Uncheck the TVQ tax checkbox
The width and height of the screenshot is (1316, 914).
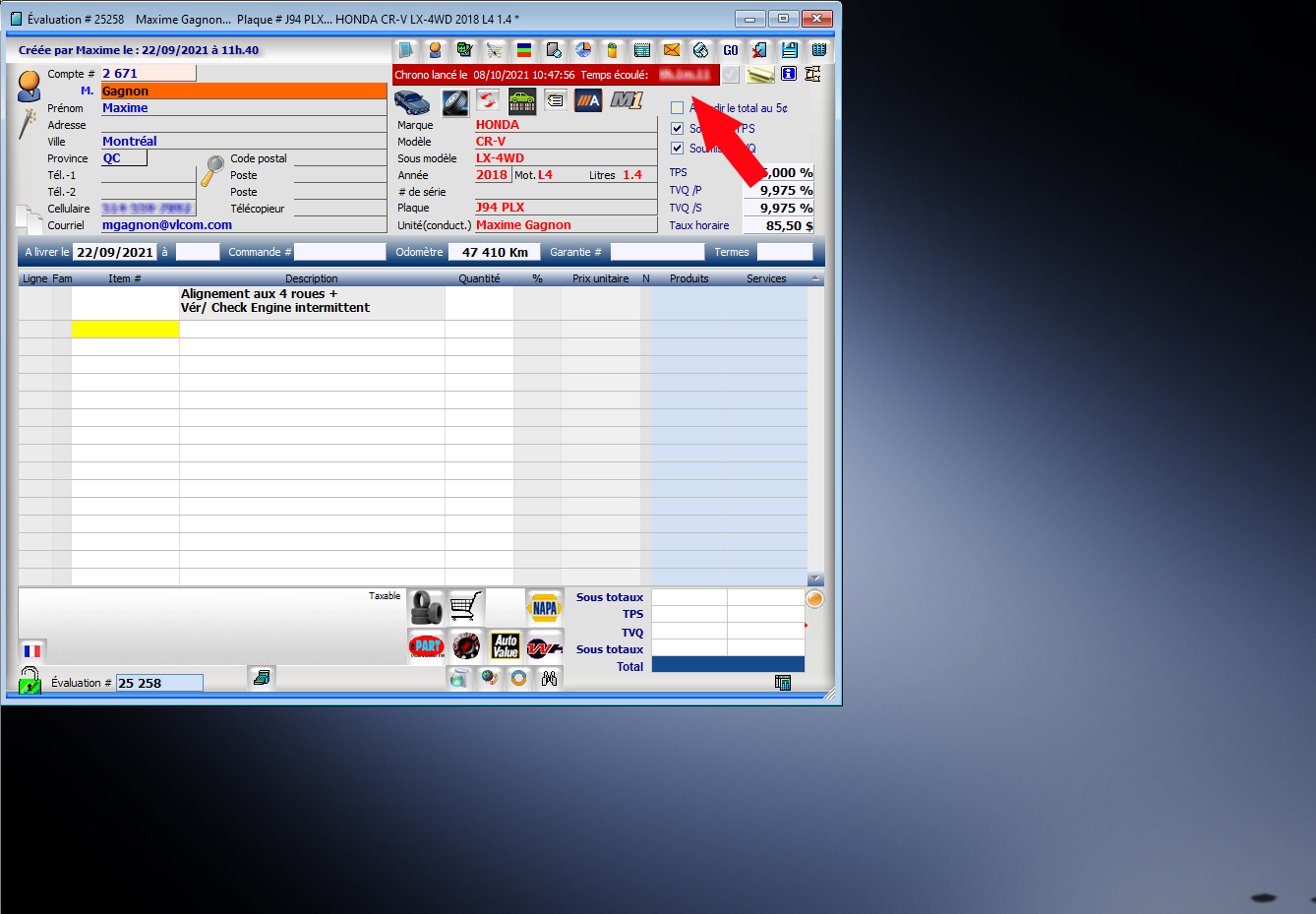677,149
